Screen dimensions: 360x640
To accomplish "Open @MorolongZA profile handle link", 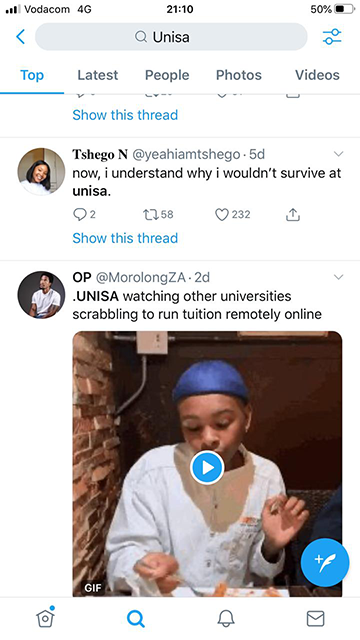I will (x=141, y=277).
